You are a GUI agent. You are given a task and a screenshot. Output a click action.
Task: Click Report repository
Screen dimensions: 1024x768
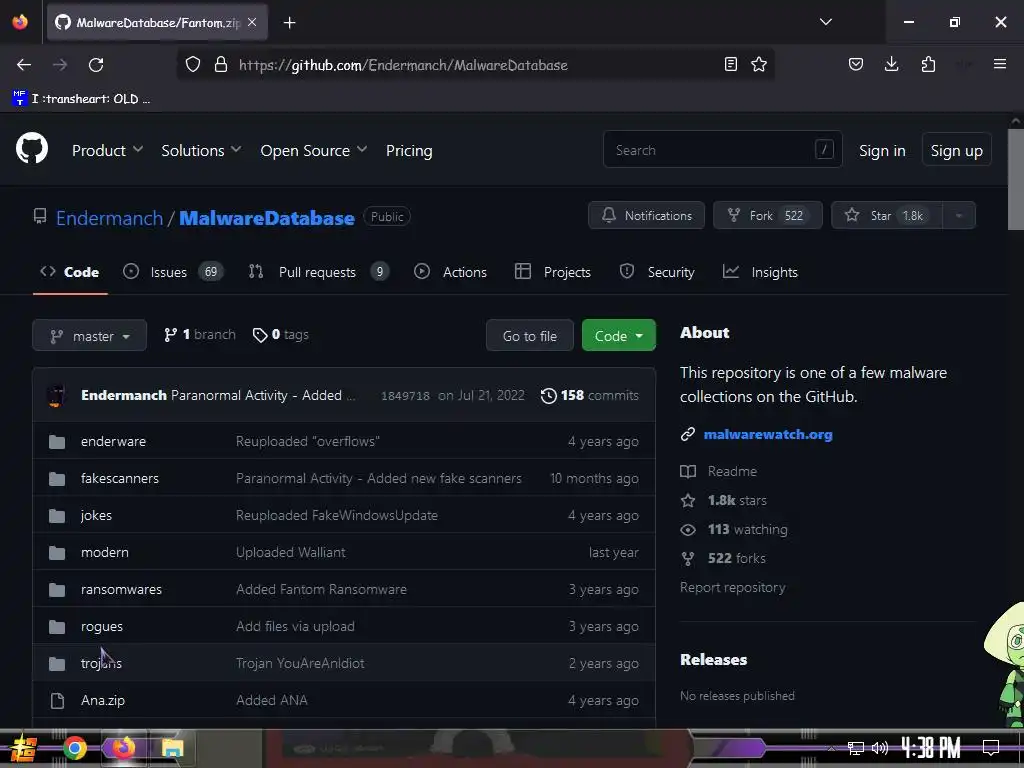[x=732, y=587]
